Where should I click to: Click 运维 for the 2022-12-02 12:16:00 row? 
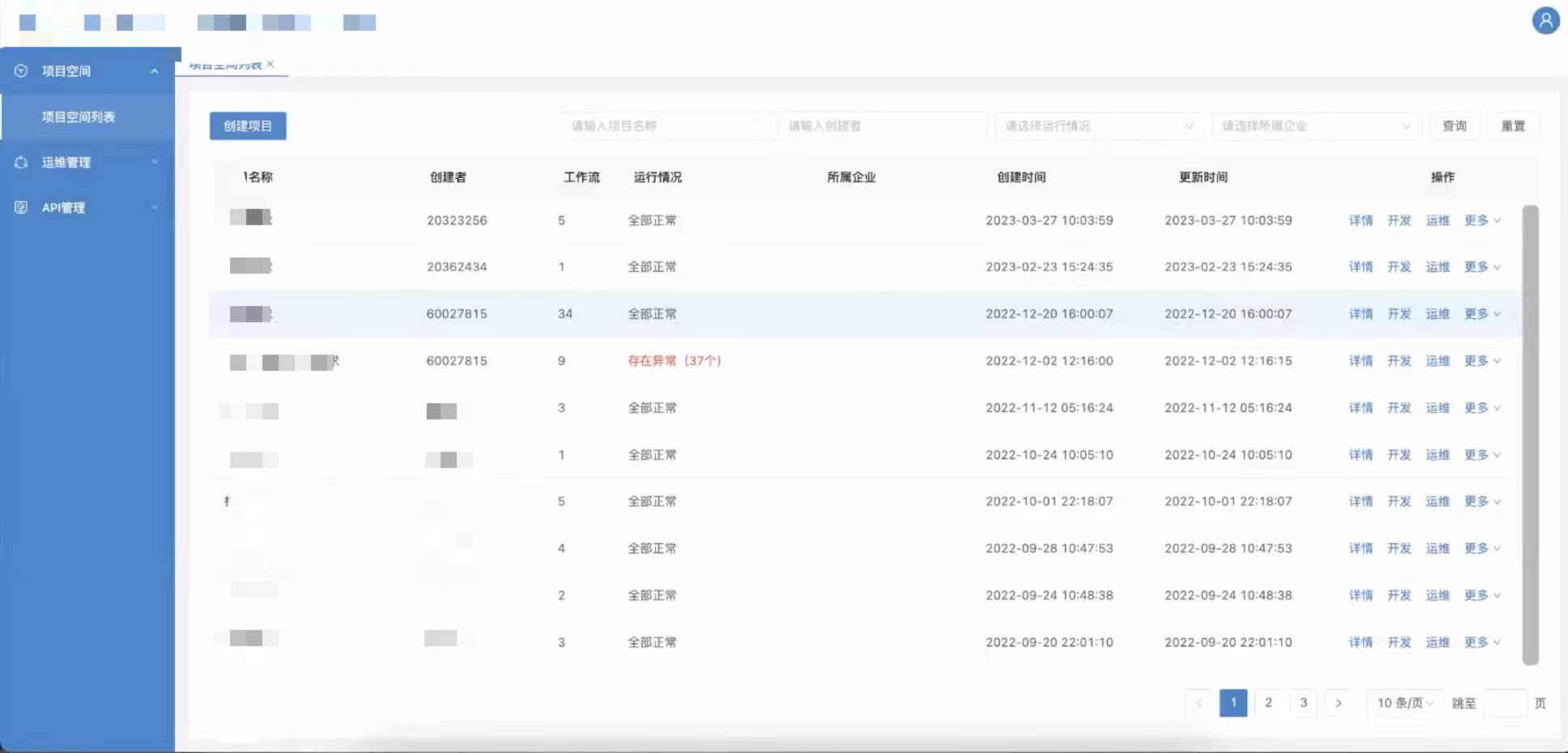click(1438, 360)
